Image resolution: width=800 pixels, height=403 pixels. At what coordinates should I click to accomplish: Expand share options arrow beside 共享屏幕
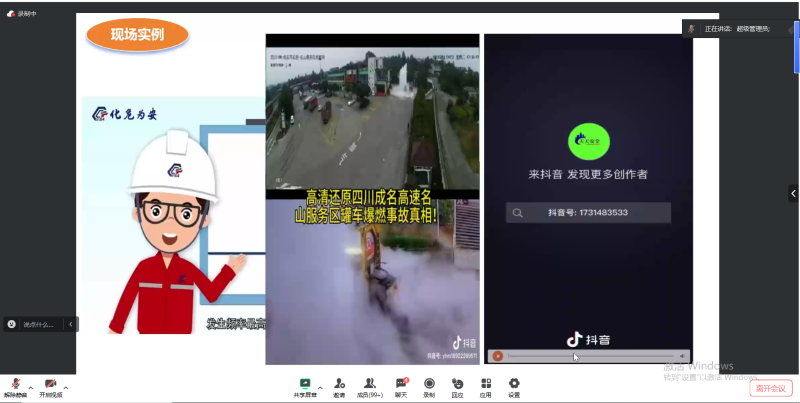[320, 387]
